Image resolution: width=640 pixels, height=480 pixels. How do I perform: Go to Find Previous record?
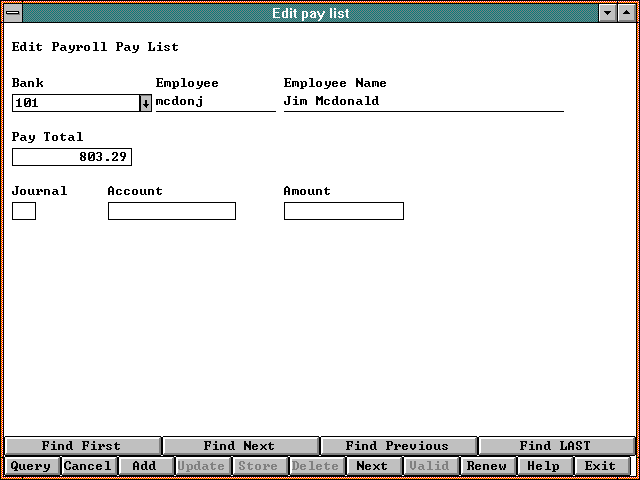pyautogui.click(x=397, y=446)
